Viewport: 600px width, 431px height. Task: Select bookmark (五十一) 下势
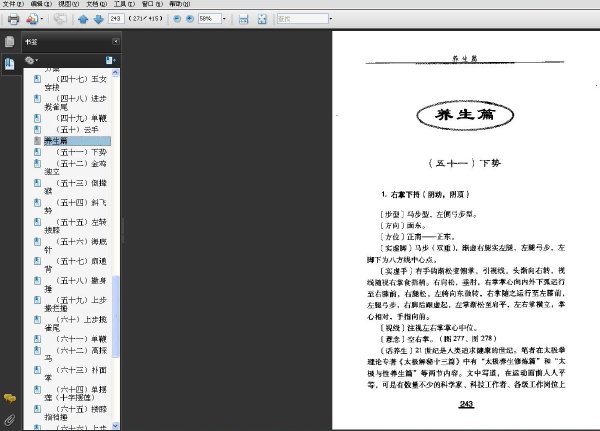pos(81,152)
